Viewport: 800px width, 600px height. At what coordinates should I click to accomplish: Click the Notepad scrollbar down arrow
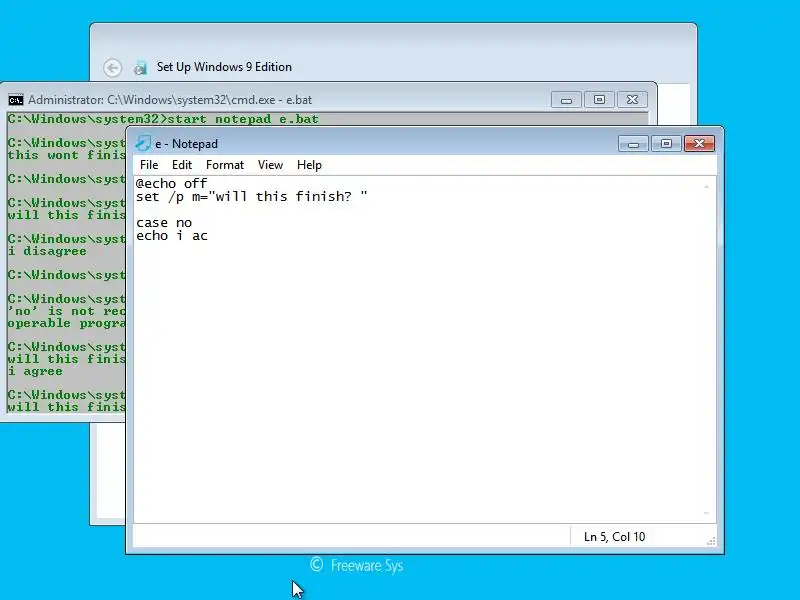(x=707, y=513)
